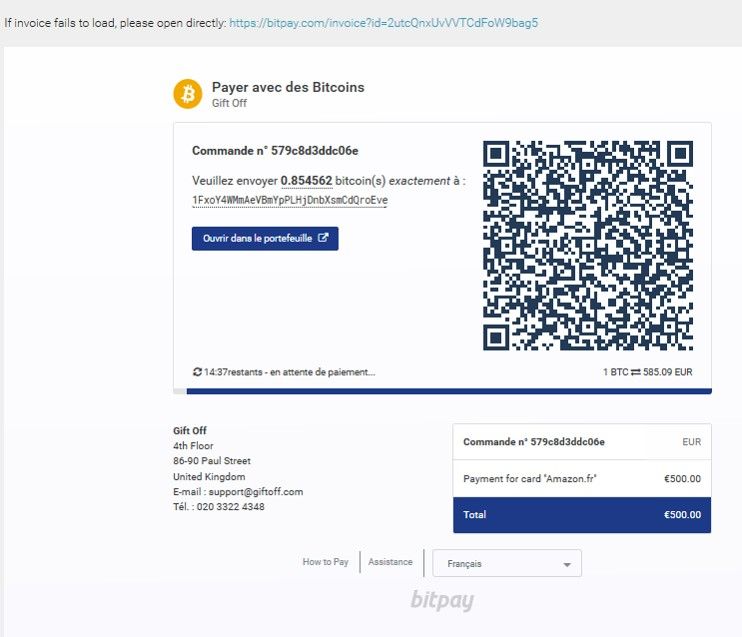Click the blue Total €500.00 row
This screenshot has width=742, height=637.
click(581, 515)
